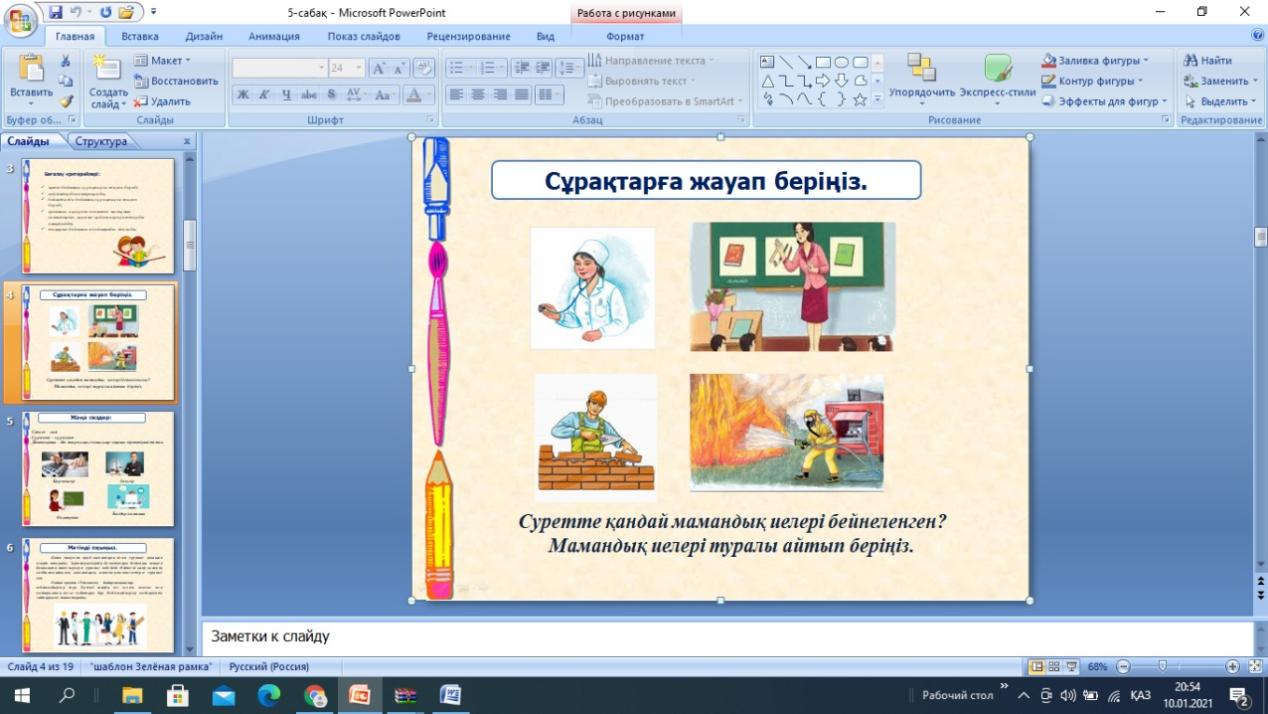
Task: Open the Экспресс-стили gallery
Action: point(997,81)
